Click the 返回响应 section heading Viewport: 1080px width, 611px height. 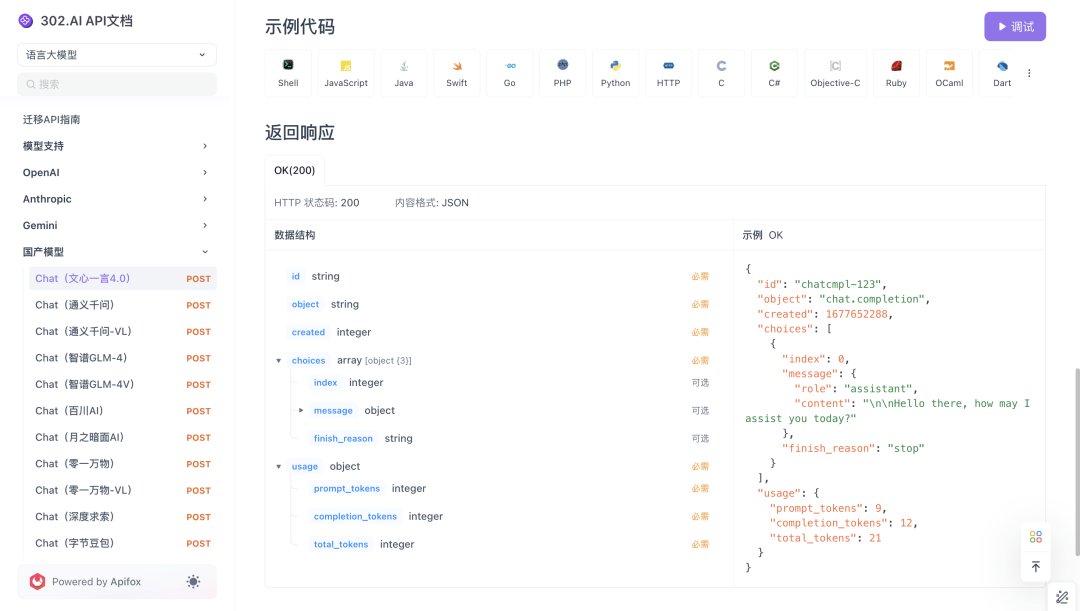coord(300,132)
